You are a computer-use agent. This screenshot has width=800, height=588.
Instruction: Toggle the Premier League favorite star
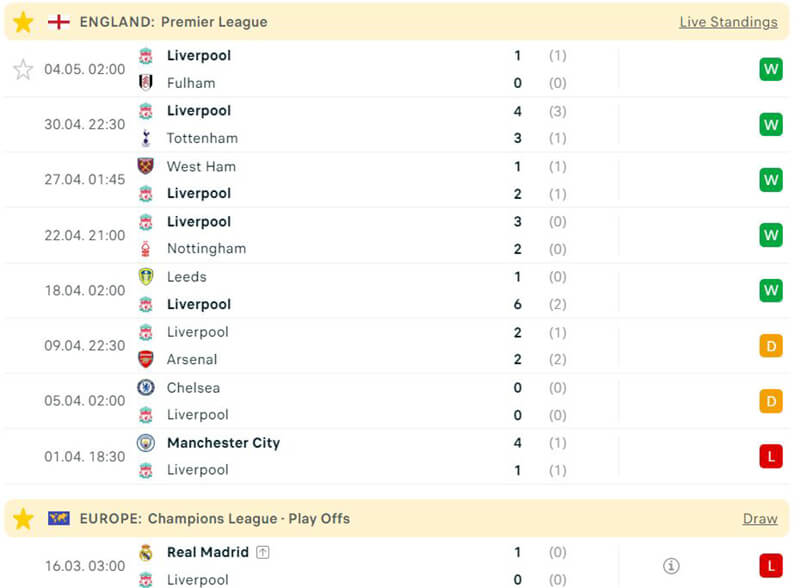point(23,22)
